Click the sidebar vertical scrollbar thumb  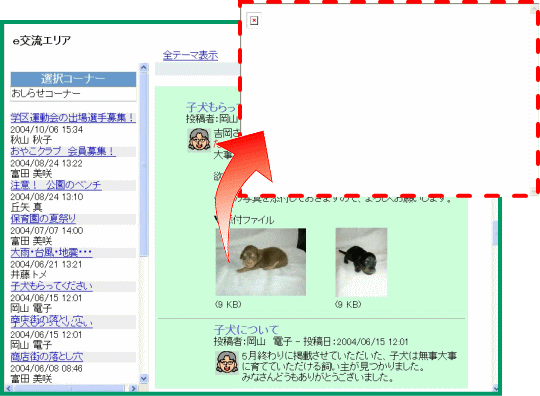tap(144, 165)
